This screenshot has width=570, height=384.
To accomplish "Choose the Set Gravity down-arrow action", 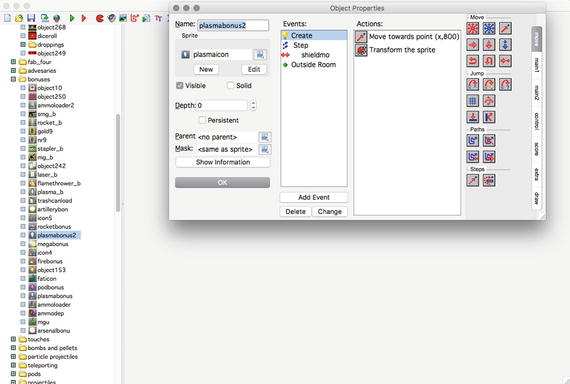I will coord(505,45).
